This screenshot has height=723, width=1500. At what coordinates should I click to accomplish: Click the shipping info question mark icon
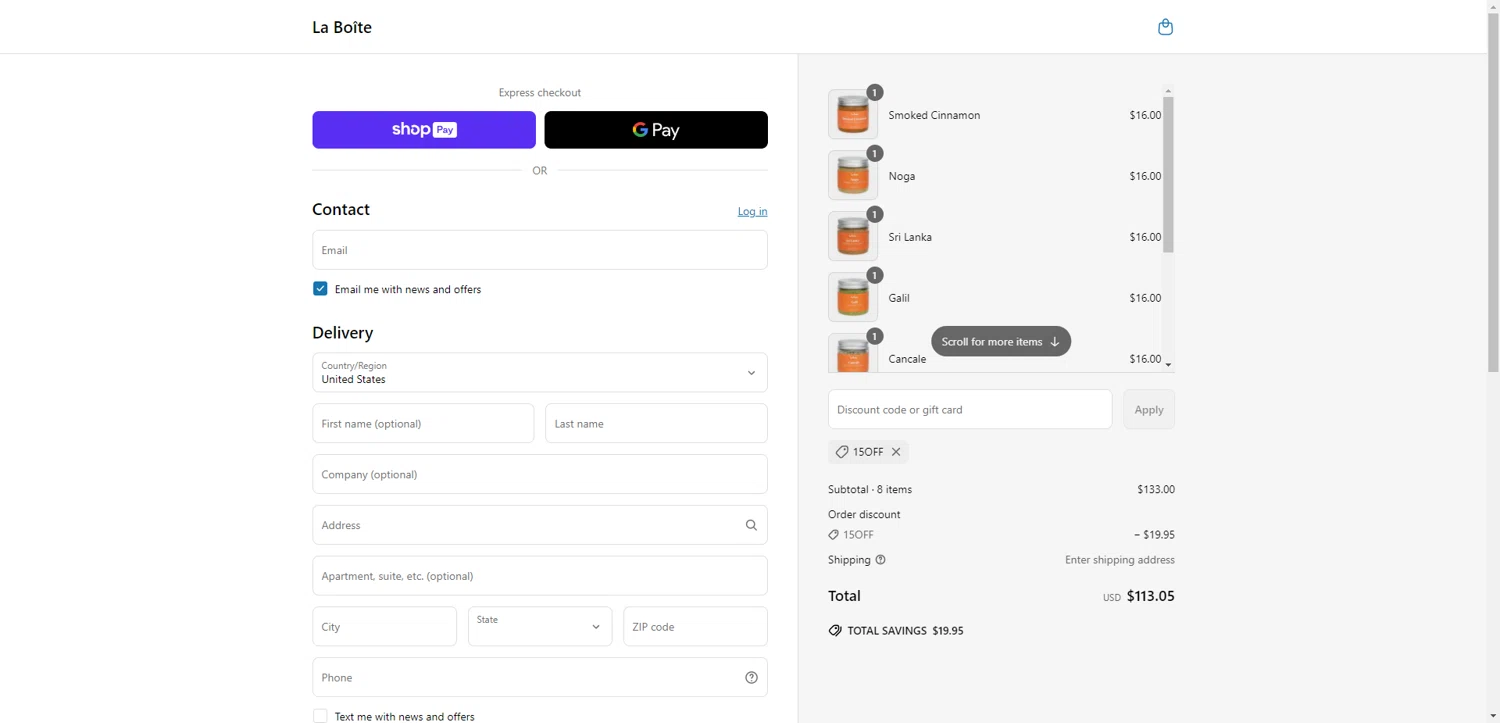880,560
